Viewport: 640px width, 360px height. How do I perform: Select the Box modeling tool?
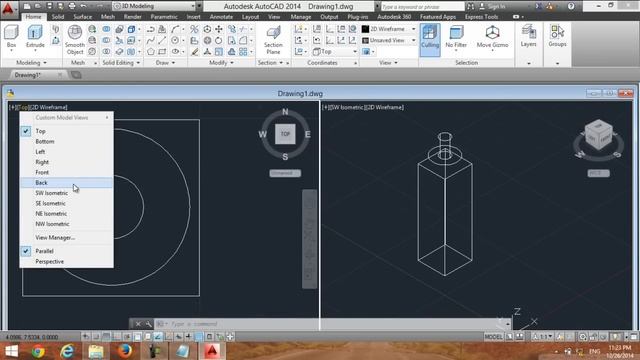pyautogui.click(x=11, y=37)
